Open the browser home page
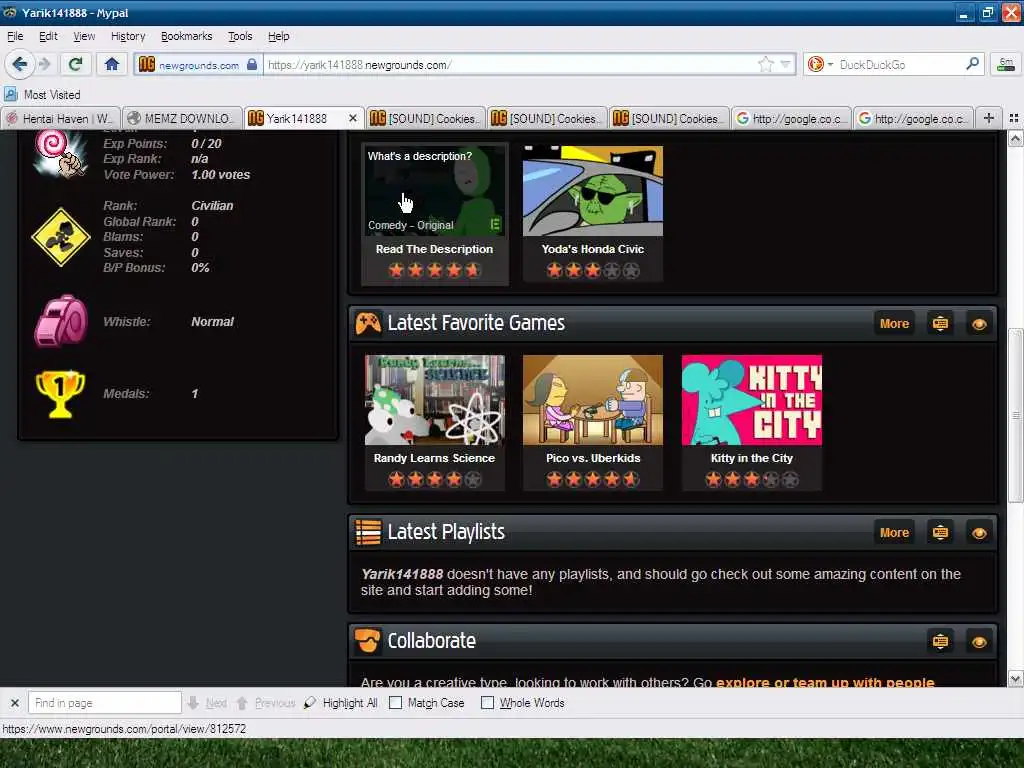 tap(112, 64)
